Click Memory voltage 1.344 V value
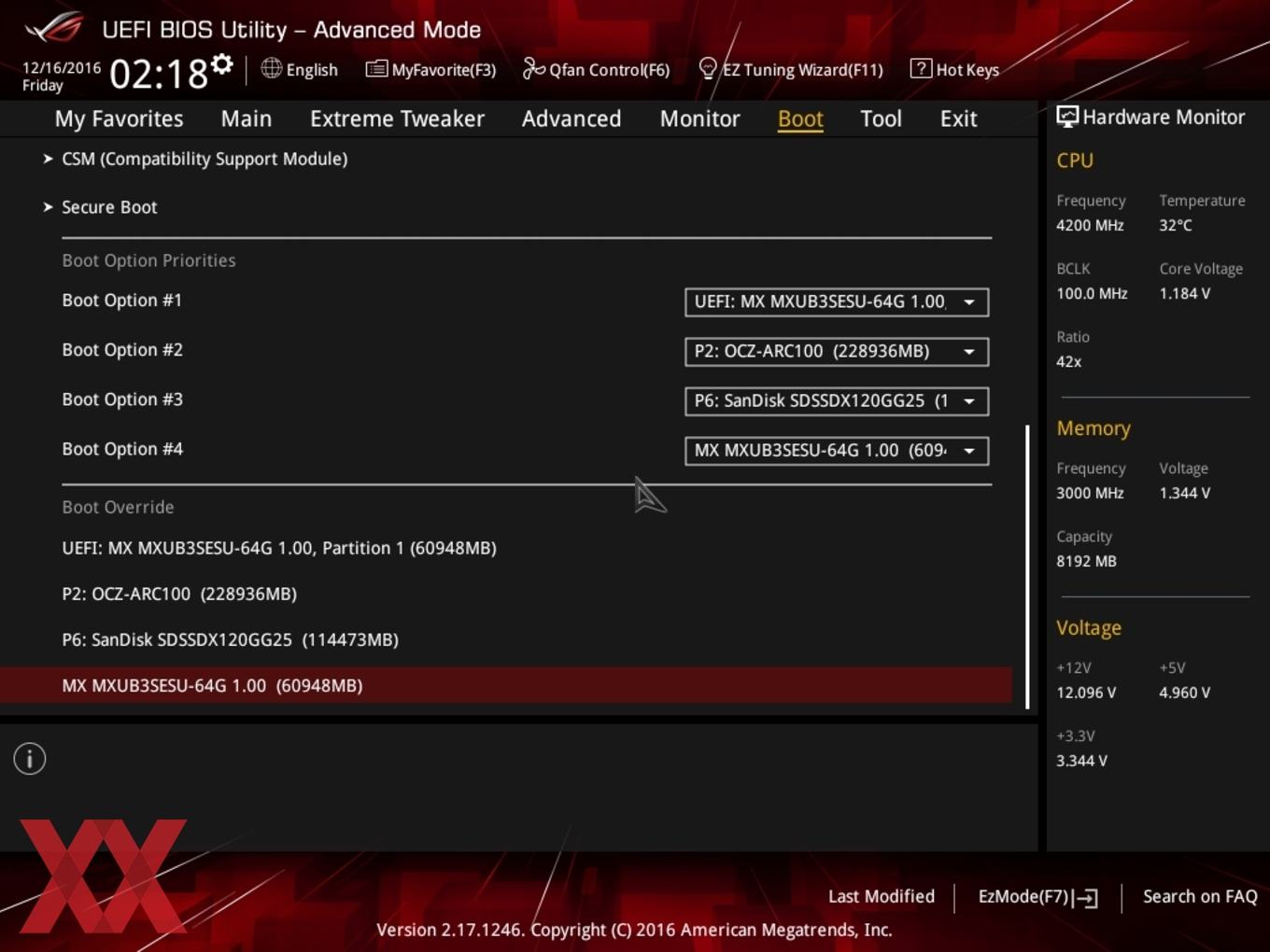This screenshot has width=1270, height=952. click(1184, 493)
